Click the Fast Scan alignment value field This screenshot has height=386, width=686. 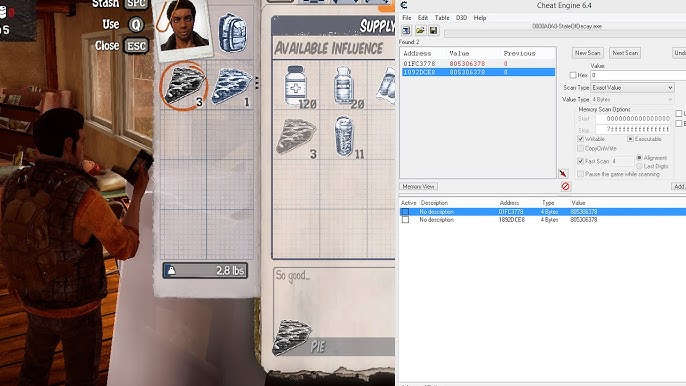tap(622, 161)
